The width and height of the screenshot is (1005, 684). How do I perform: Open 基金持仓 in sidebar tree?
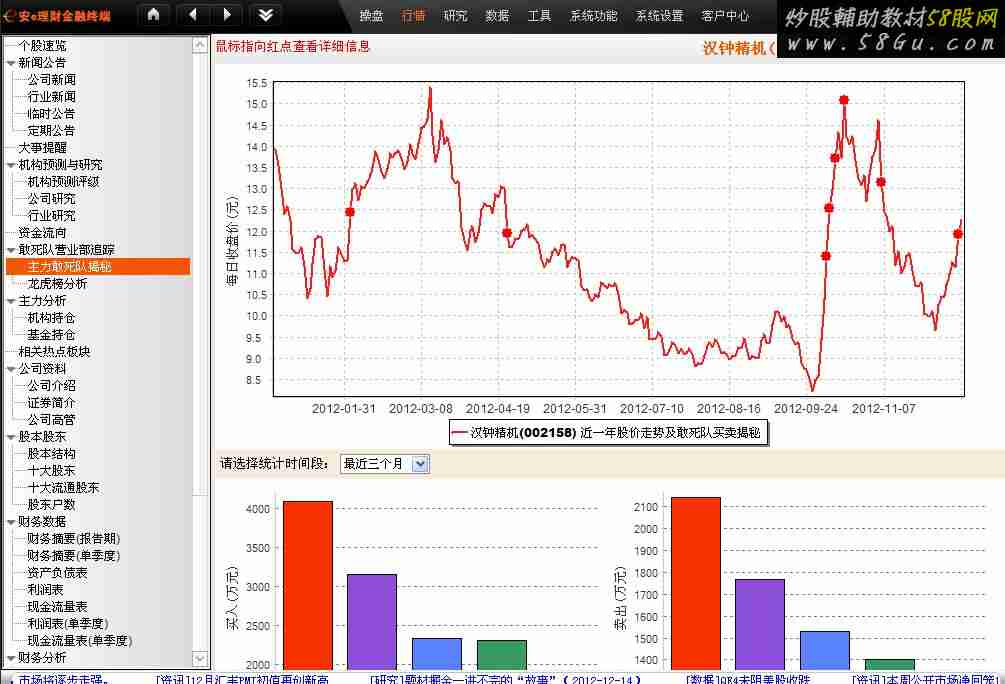(51, 335)
